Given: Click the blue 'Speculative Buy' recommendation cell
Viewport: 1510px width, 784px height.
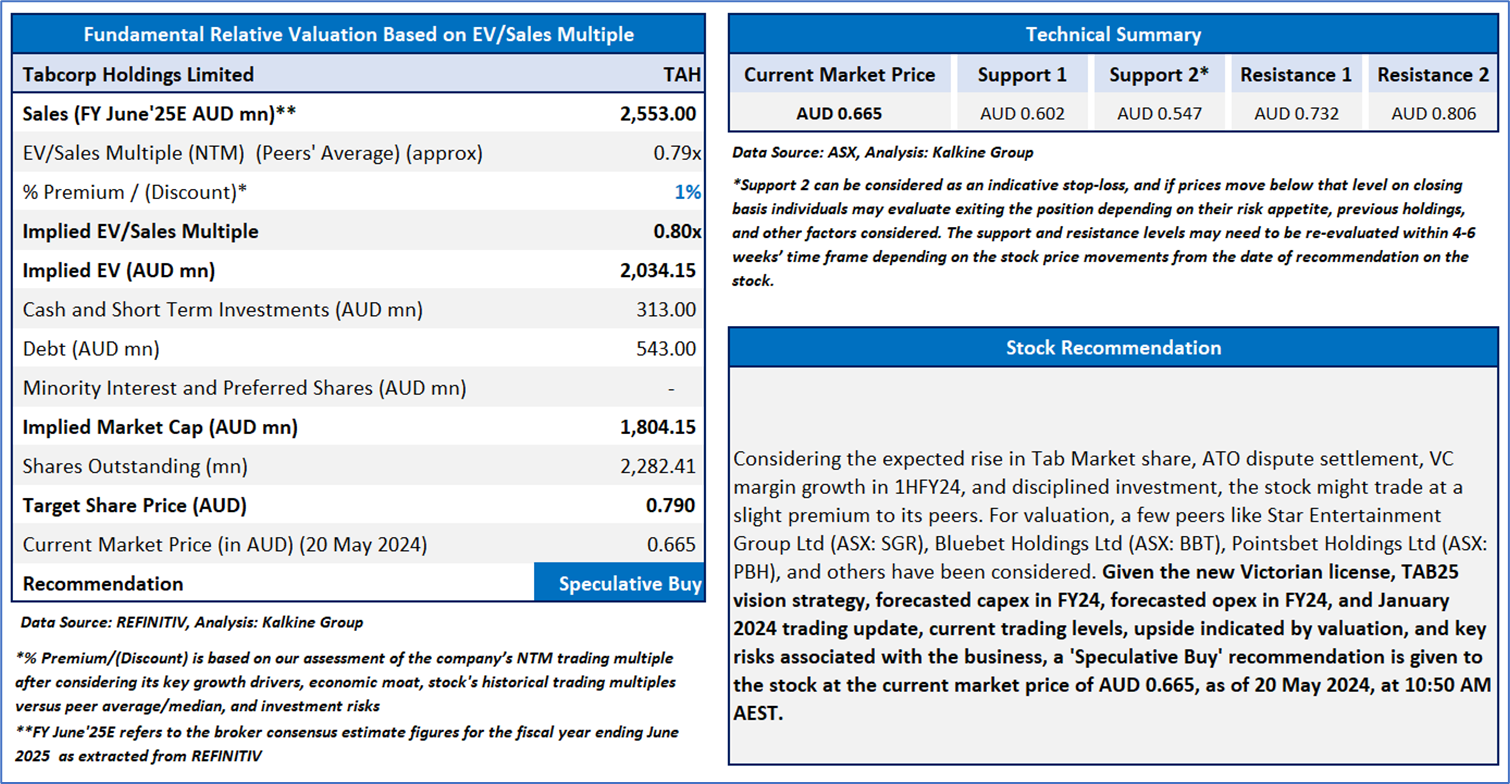Looking at the screenshot, I should tap(620, 584).
